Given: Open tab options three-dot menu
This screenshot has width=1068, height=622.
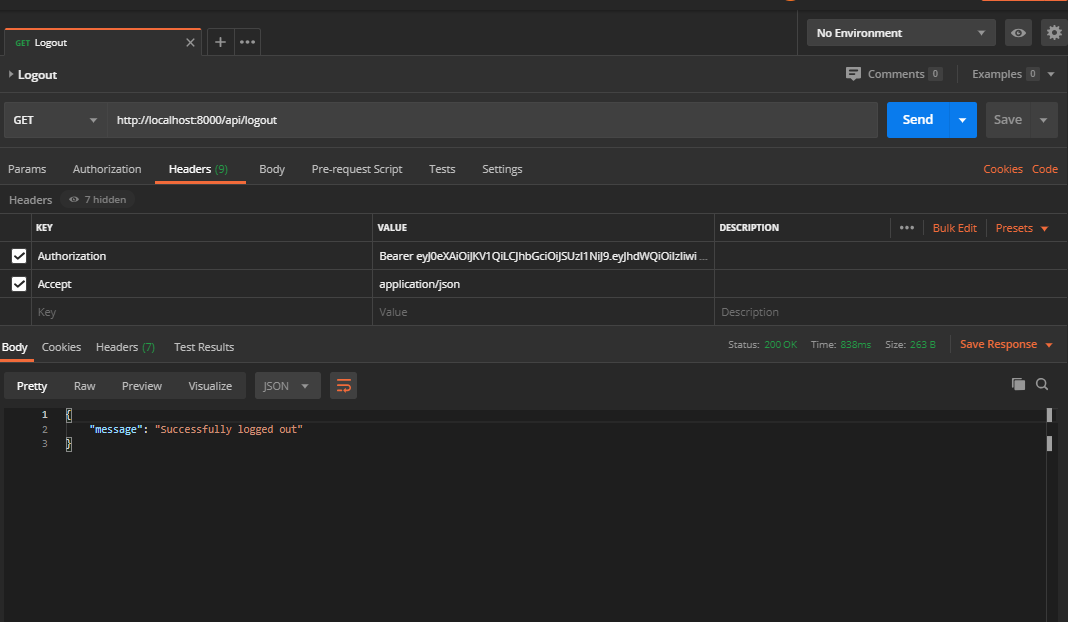Looking at the screenshot, I should (247, 42).
